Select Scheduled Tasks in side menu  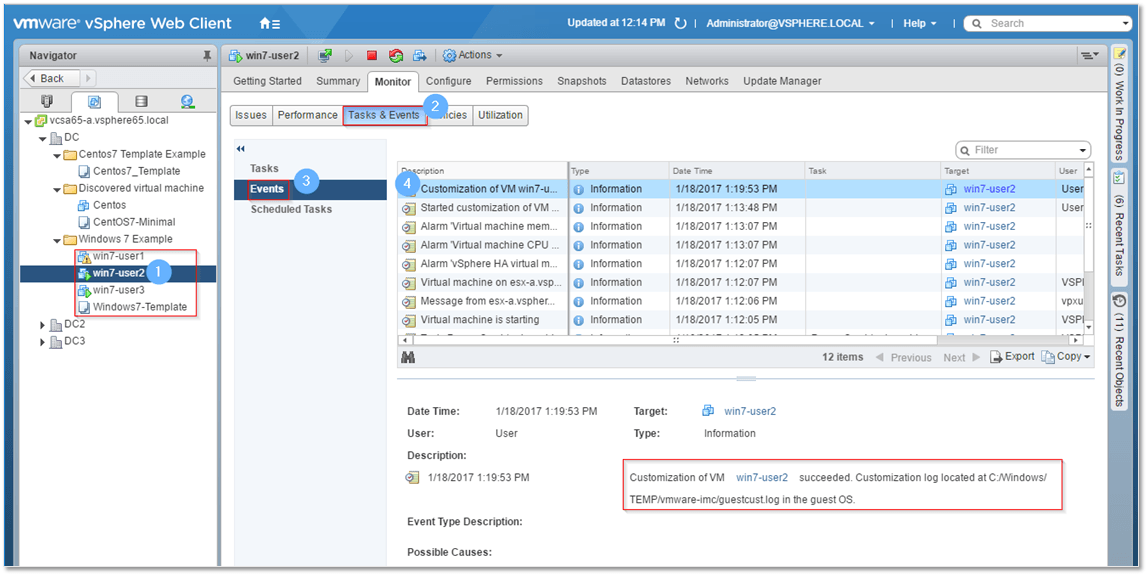[291, 209]
